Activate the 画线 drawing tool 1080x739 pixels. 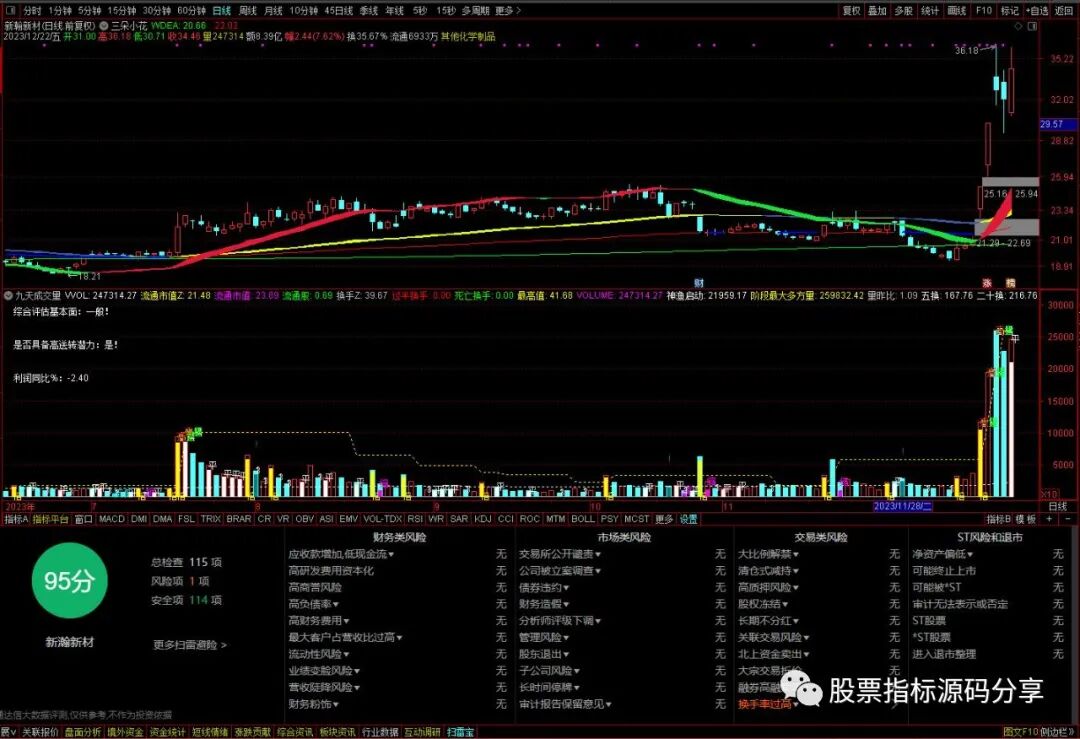[957, 10]
